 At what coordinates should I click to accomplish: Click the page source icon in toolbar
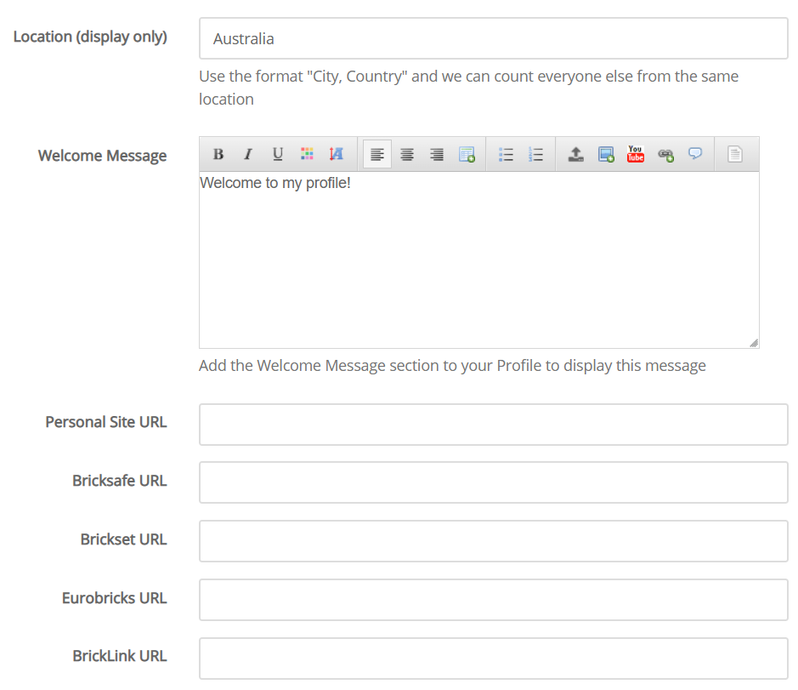point(735,155)
